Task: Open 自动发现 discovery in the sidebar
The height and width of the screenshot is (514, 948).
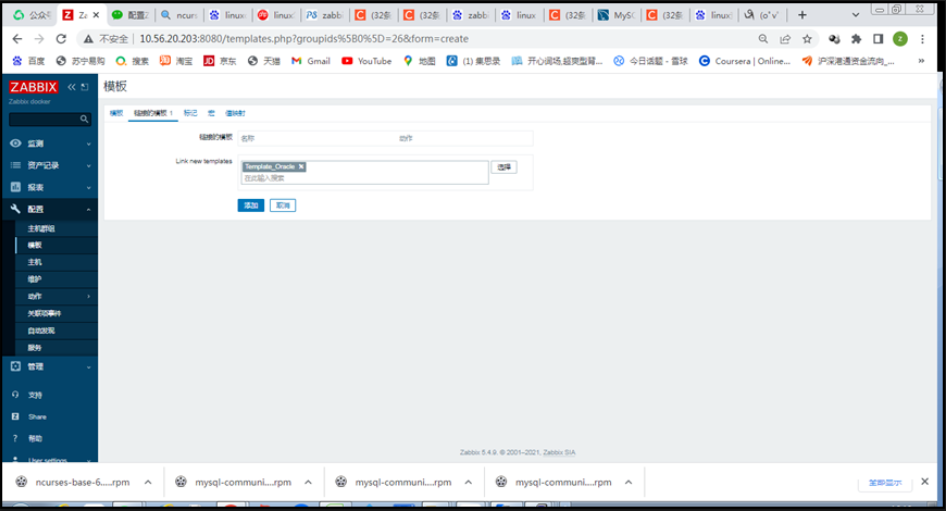Action: click(41, 331)
